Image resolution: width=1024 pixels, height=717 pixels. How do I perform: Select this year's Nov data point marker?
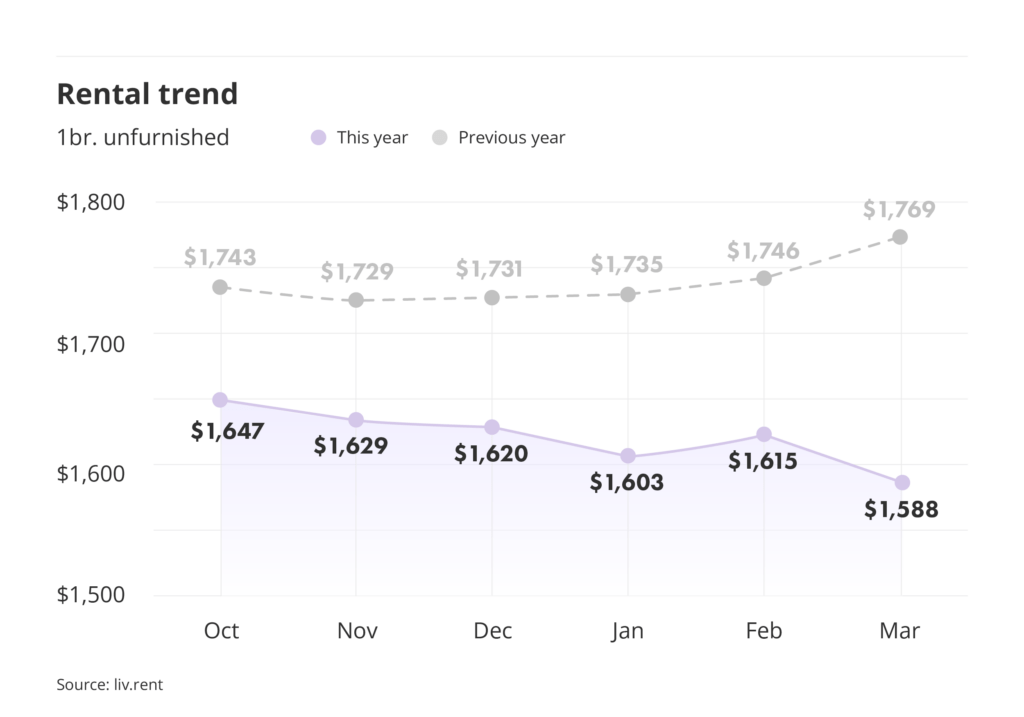point(356,420)
